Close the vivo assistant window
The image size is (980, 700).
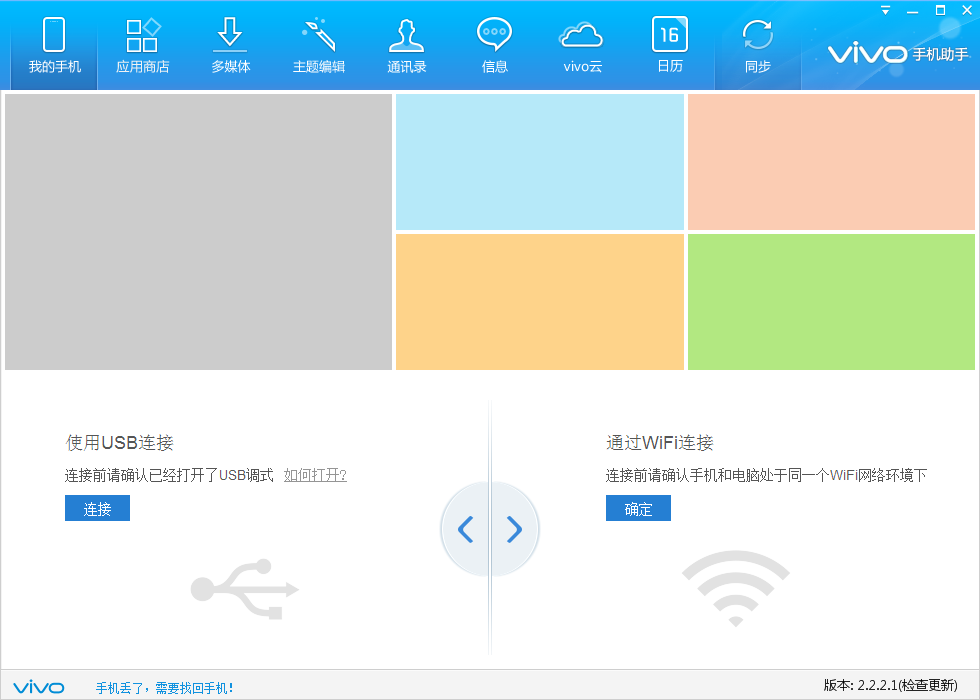(966, 11)
